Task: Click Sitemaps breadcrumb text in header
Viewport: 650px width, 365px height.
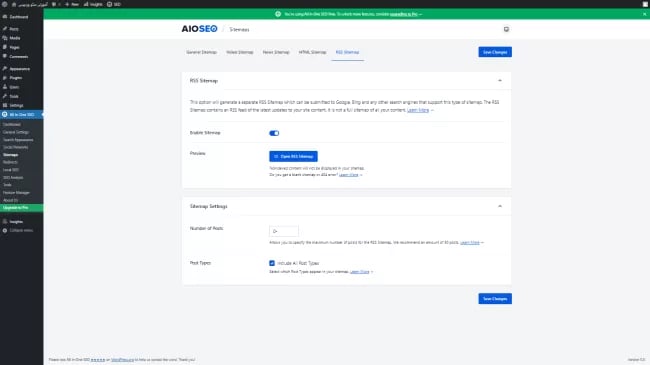Action: click(239, 29)
